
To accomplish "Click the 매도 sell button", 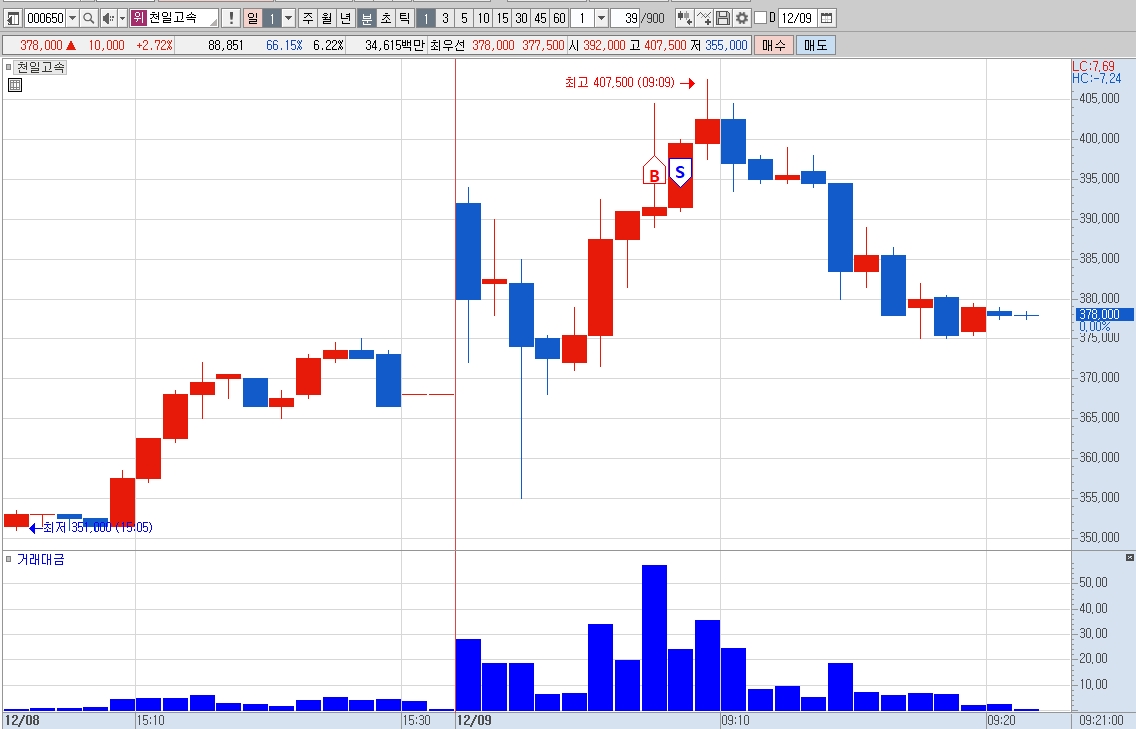I will pyautogui.click(x=816, y=46).
